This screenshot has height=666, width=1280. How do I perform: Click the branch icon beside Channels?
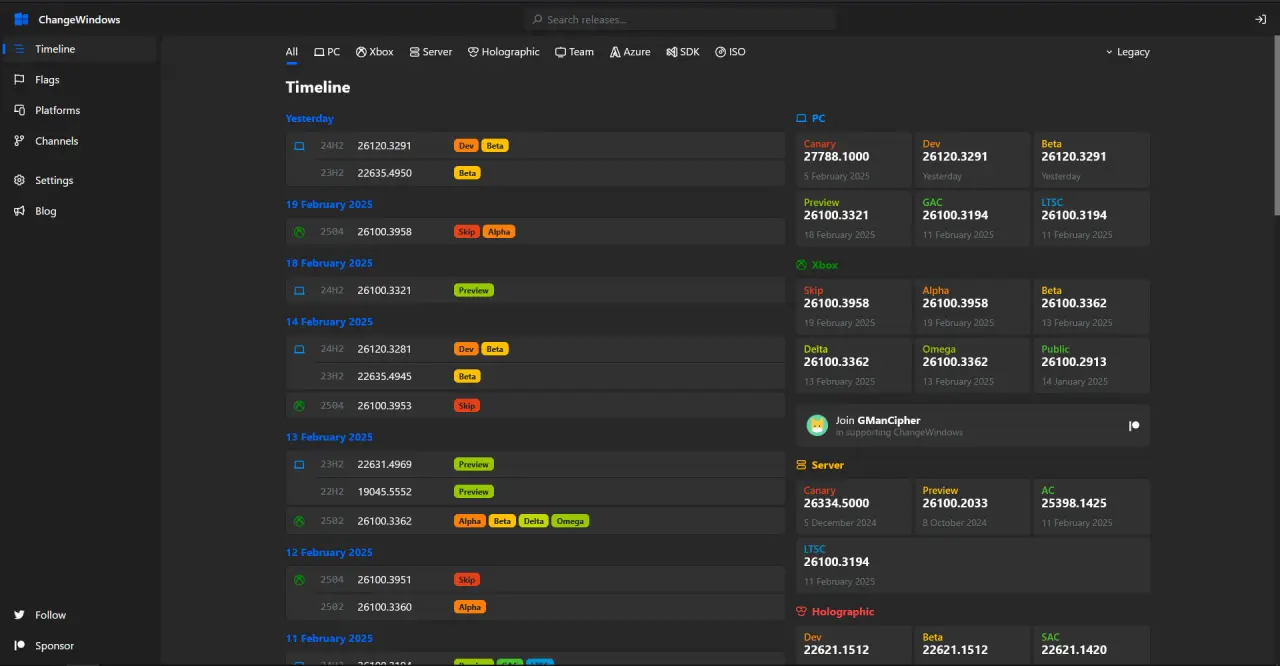point(19,141)
